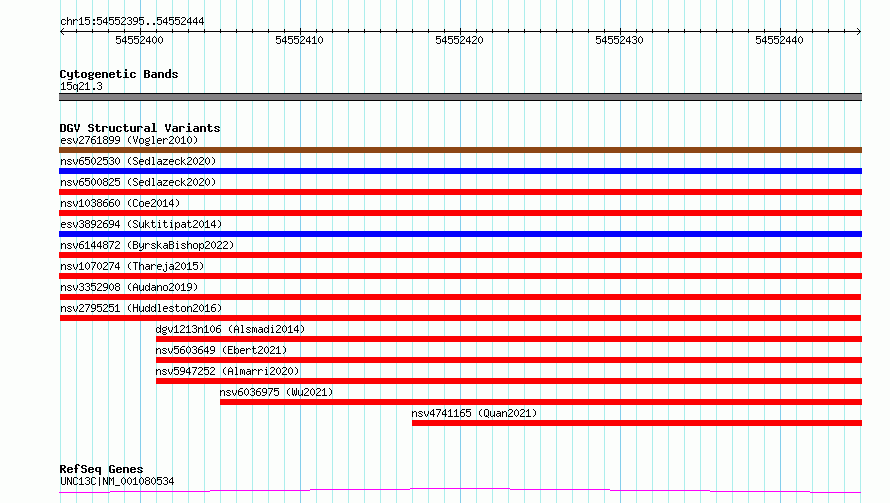This screenshot has height=503, width=890.
Task: Click the red nsv6036975 variant bar
Action: 541,402
